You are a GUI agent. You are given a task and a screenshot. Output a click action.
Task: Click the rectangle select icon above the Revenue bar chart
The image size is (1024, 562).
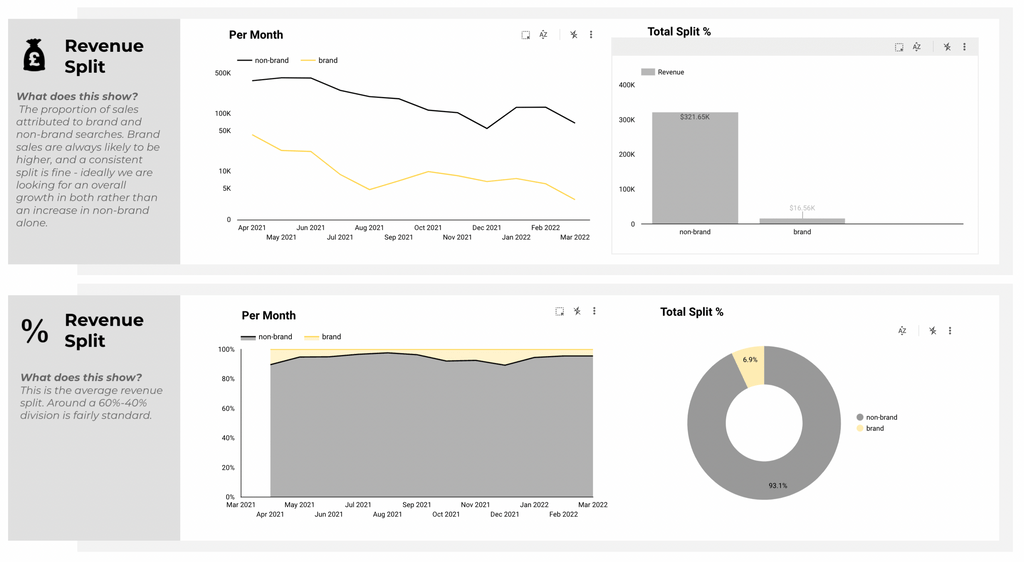click(899, 47)
